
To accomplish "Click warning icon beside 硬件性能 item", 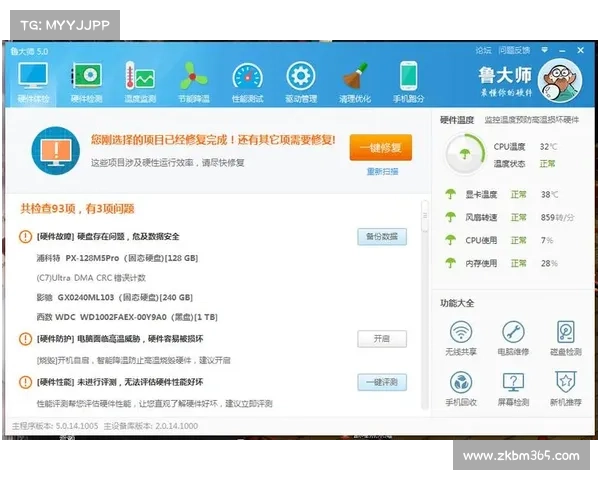I will click(25, 382).
